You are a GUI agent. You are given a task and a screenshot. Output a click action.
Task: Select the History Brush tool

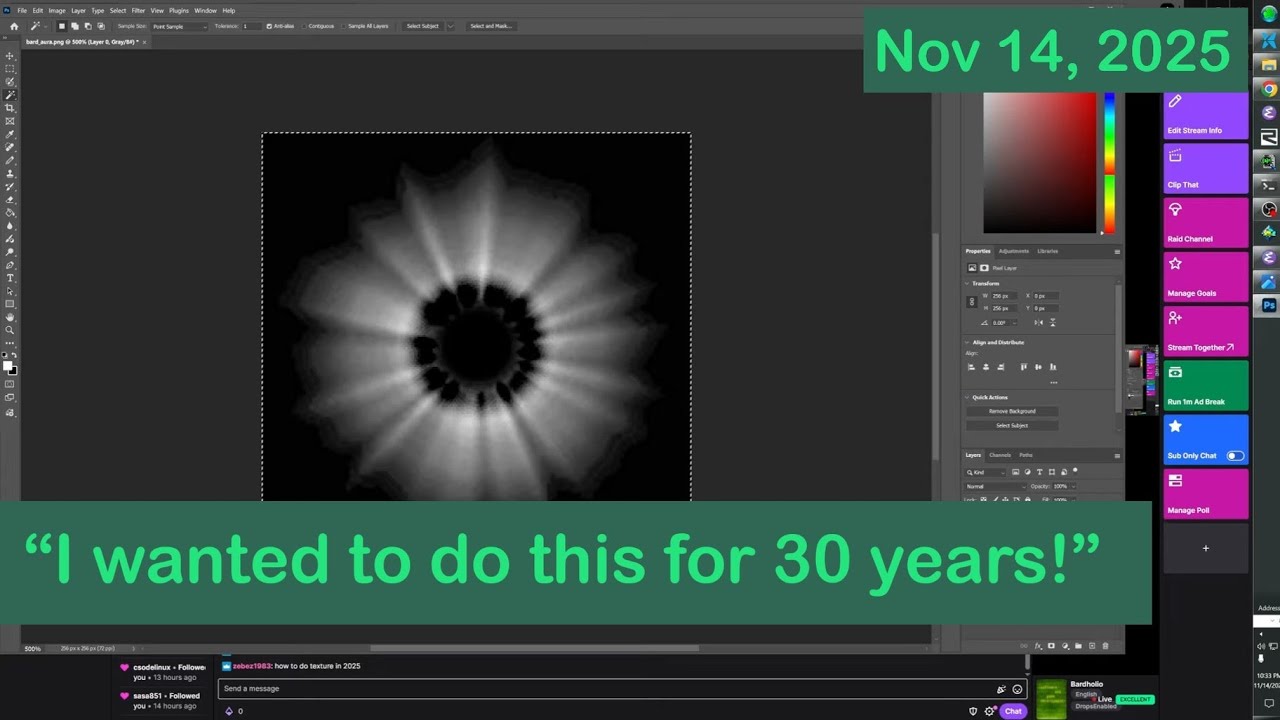(x=10, y=186)
